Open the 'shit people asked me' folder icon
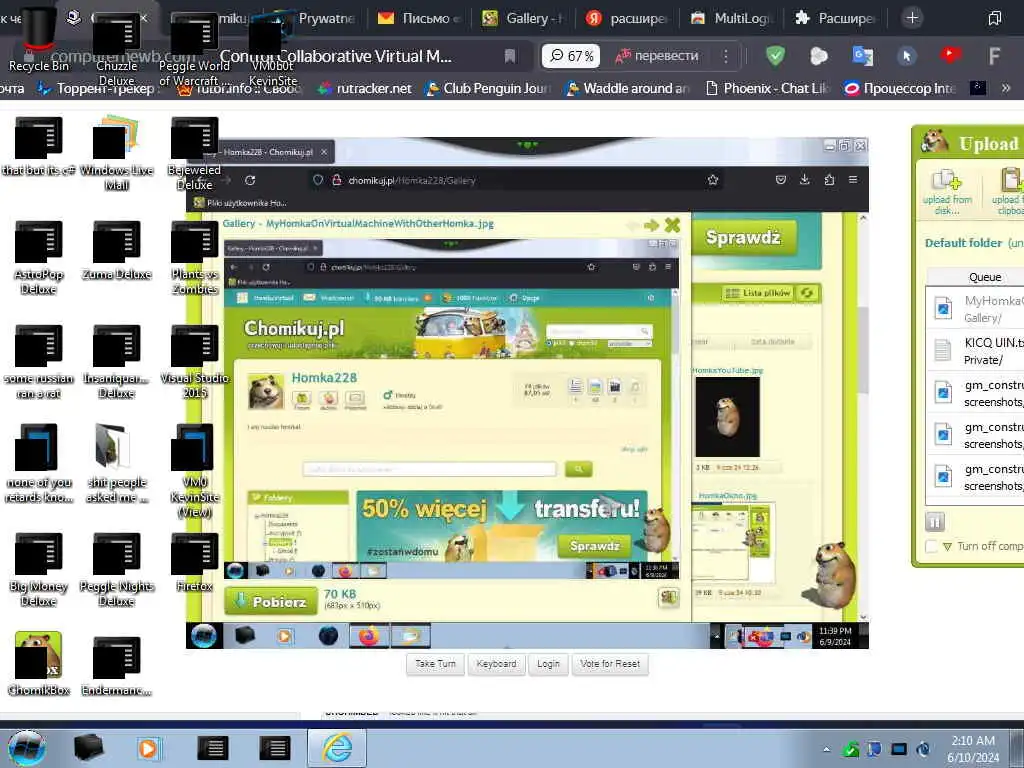 point(116,463)
